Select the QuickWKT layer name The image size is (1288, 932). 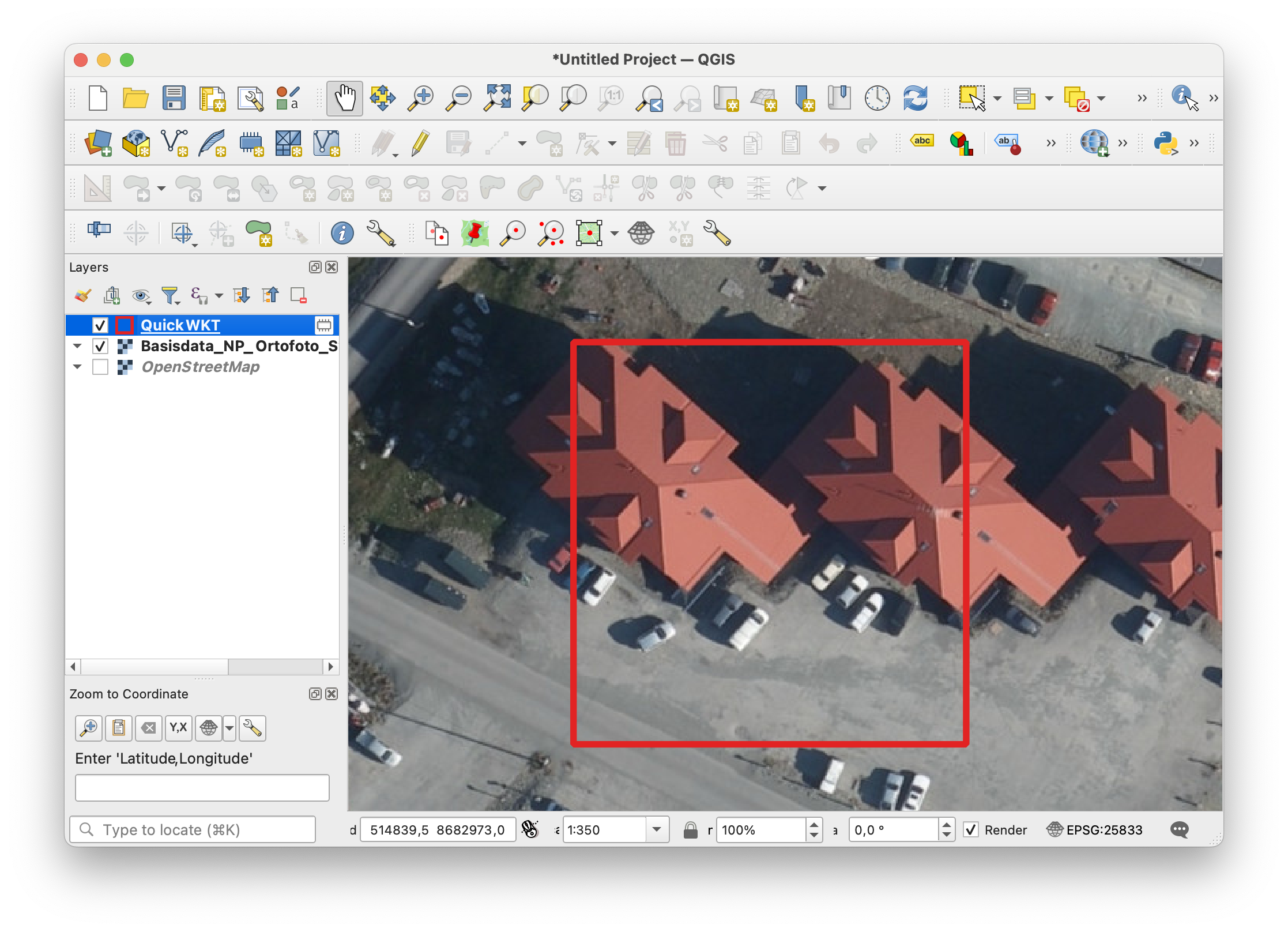click(x=180, y=325)
